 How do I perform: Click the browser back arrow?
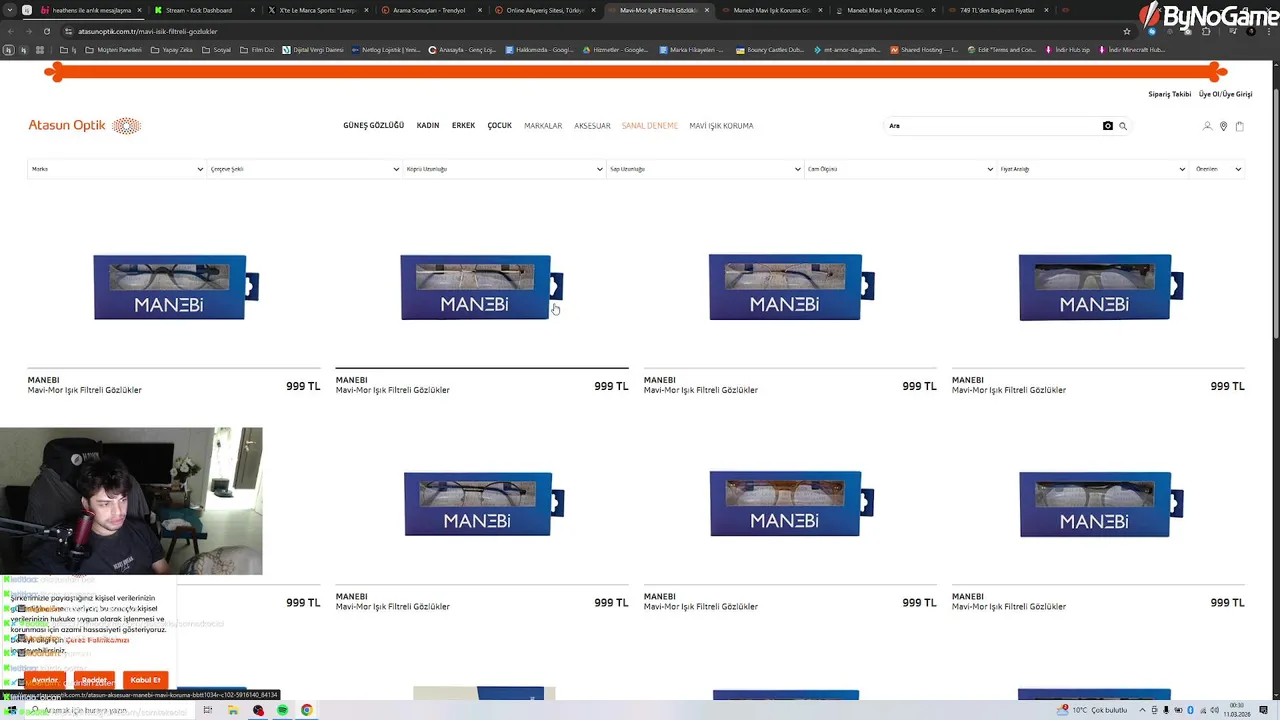10,31
